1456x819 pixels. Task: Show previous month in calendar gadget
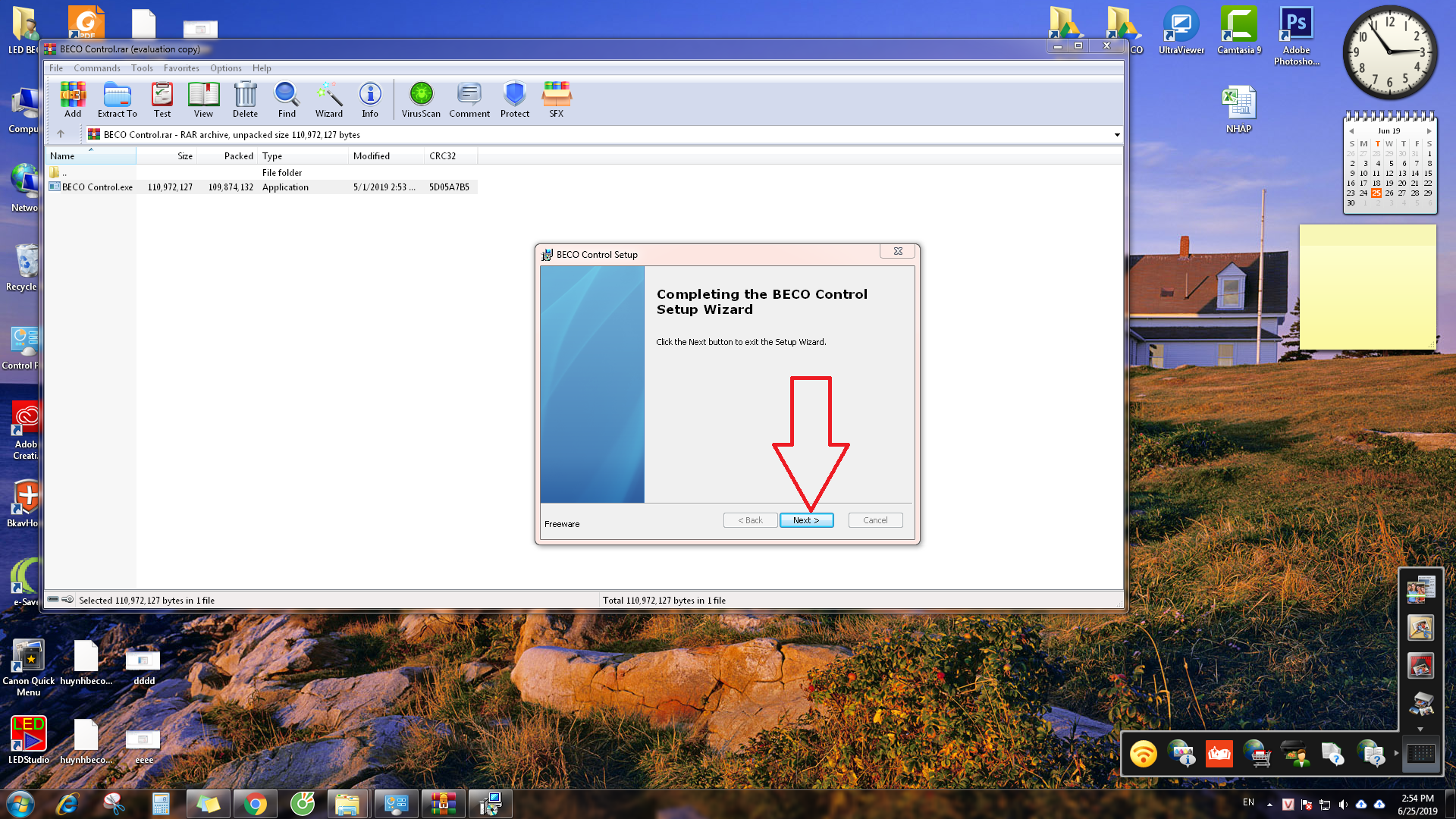click(1351, 131)
